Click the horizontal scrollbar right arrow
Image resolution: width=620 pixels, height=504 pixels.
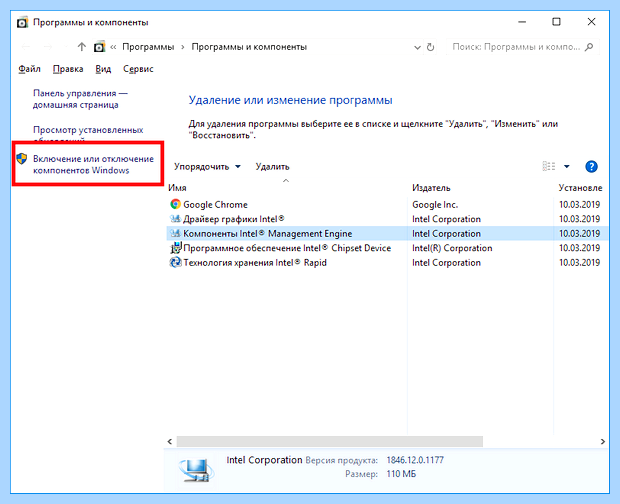click(x=603, y=441)
